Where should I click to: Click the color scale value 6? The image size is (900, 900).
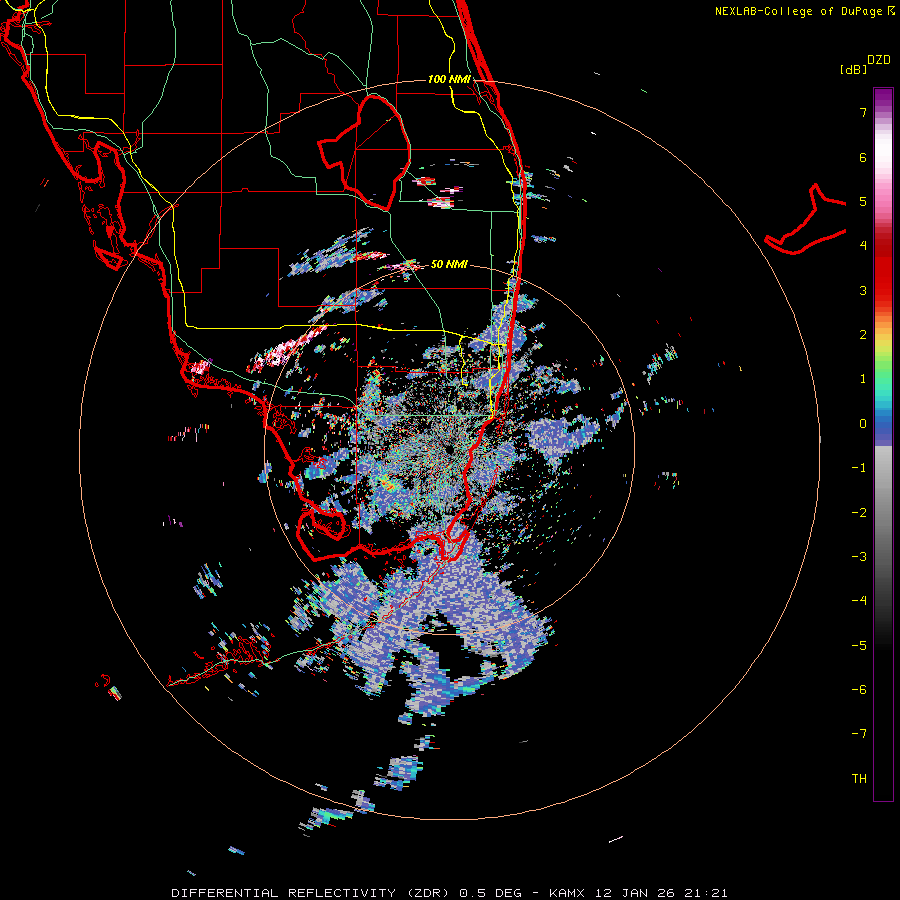coord(863,157)
